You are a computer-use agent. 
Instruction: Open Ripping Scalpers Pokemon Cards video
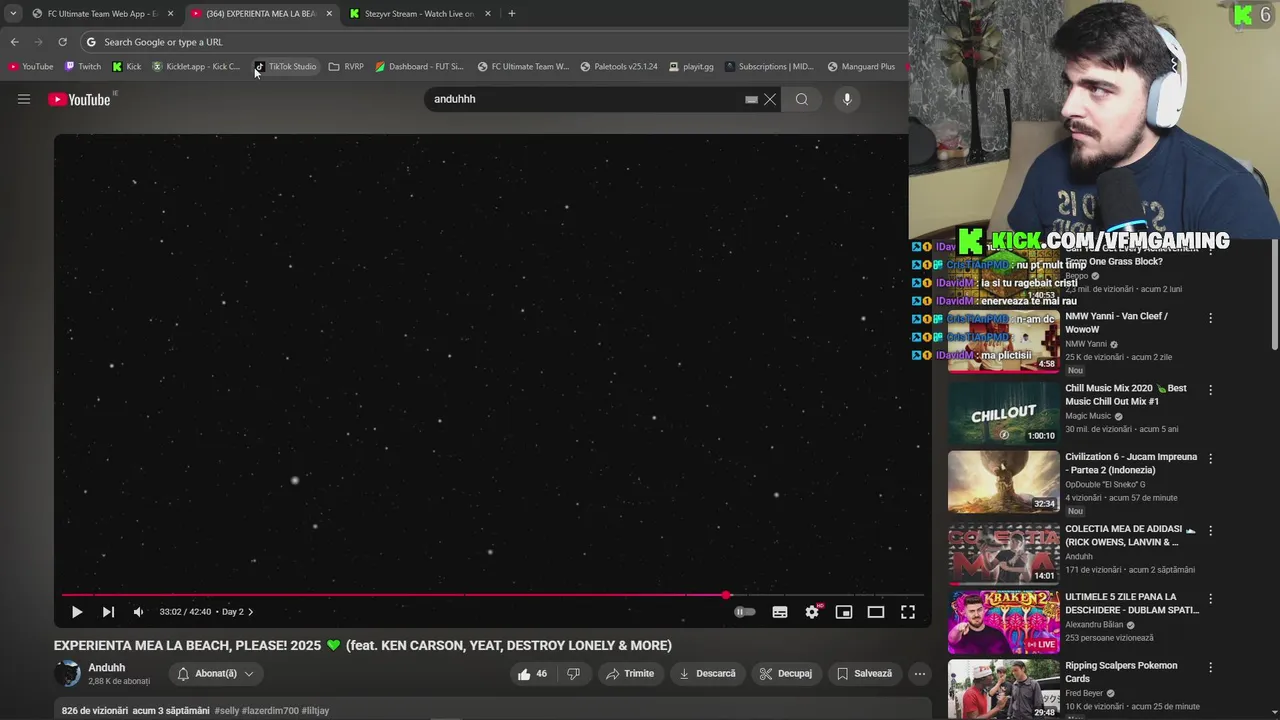pyautogui.click(x=1121, y=672)
